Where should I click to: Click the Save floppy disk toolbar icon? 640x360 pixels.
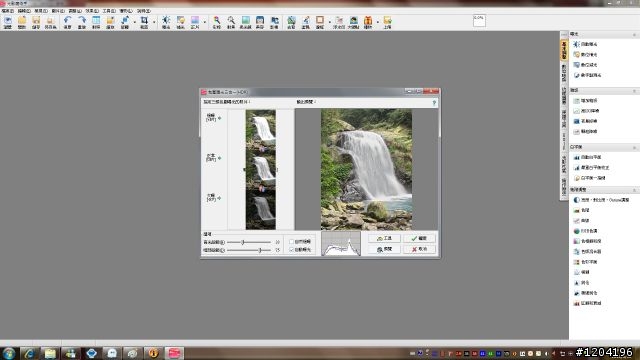[x=36, y=22]
